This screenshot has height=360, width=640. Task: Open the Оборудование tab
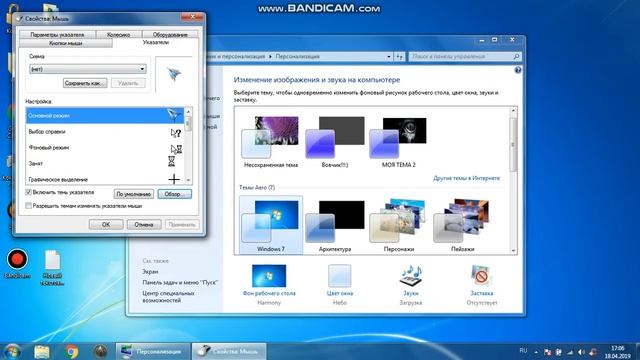(170, 35)
